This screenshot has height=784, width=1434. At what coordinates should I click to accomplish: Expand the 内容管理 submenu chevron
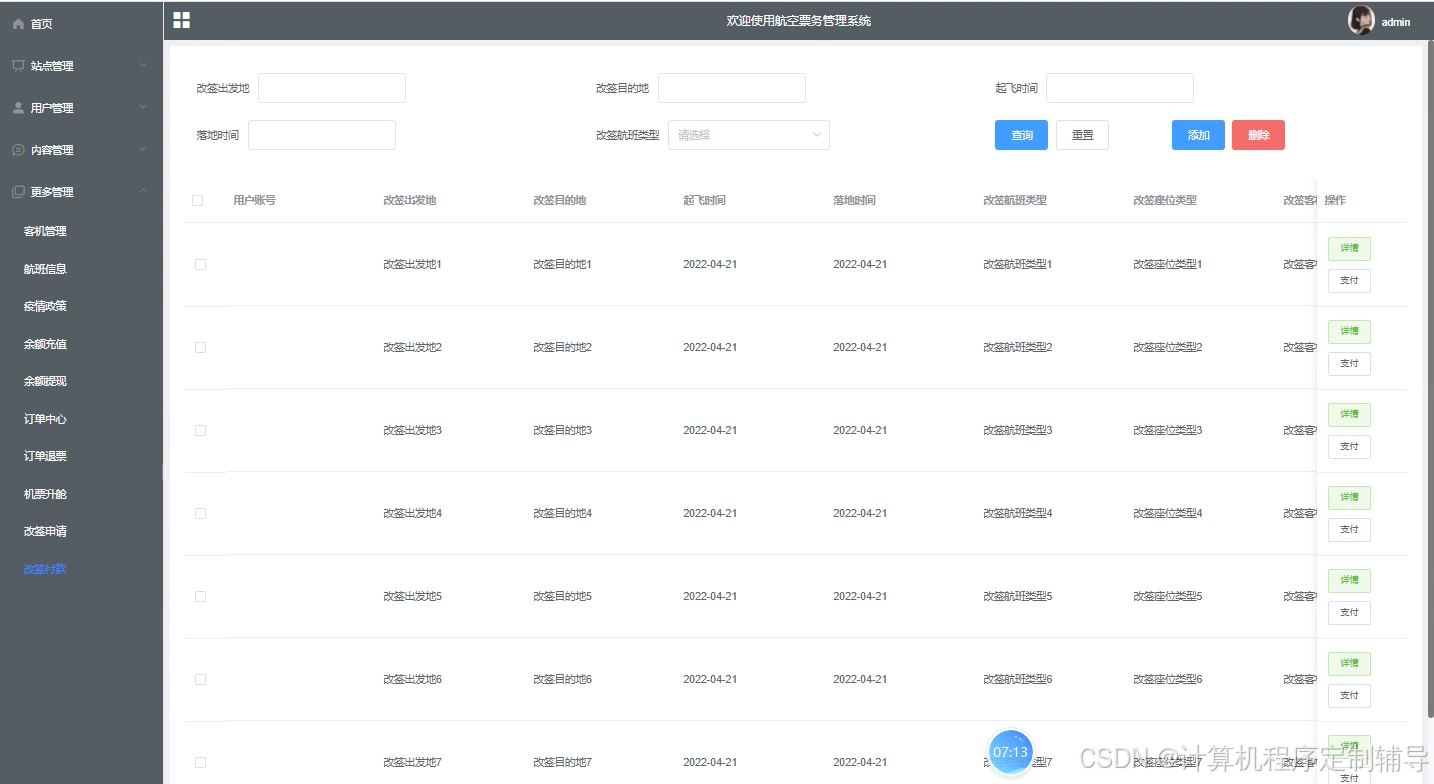click(143, 149)
